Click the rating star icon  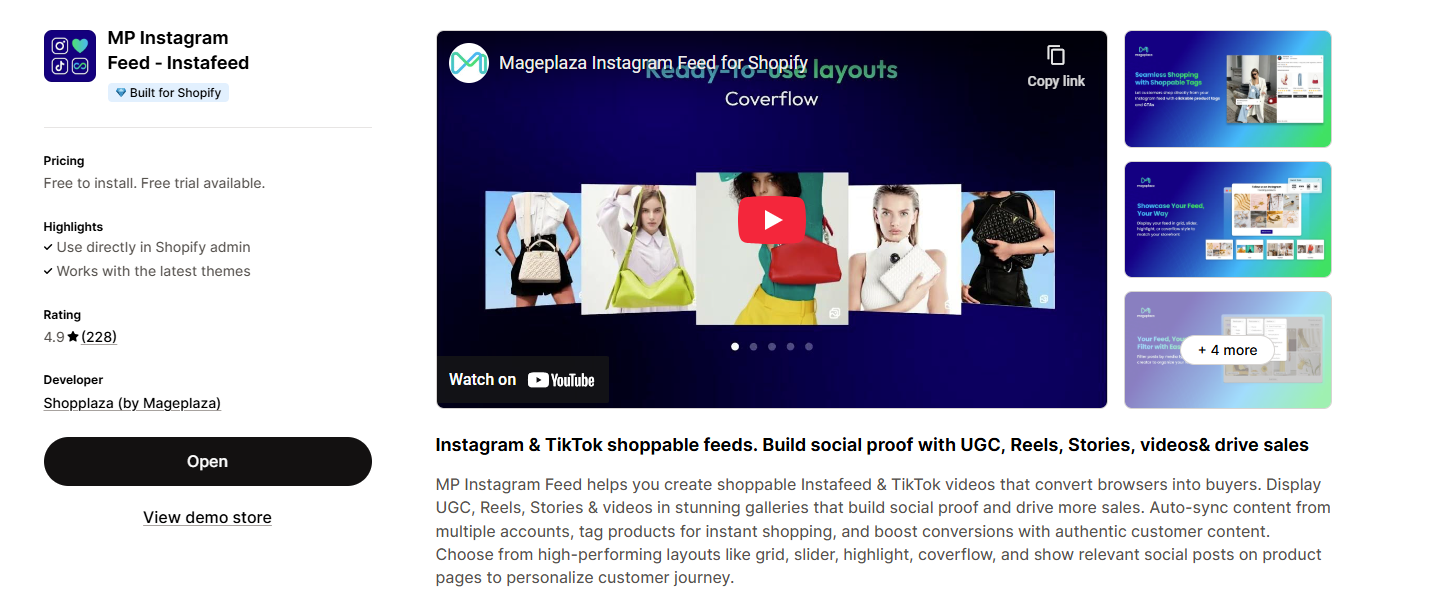tap(73, 337)
